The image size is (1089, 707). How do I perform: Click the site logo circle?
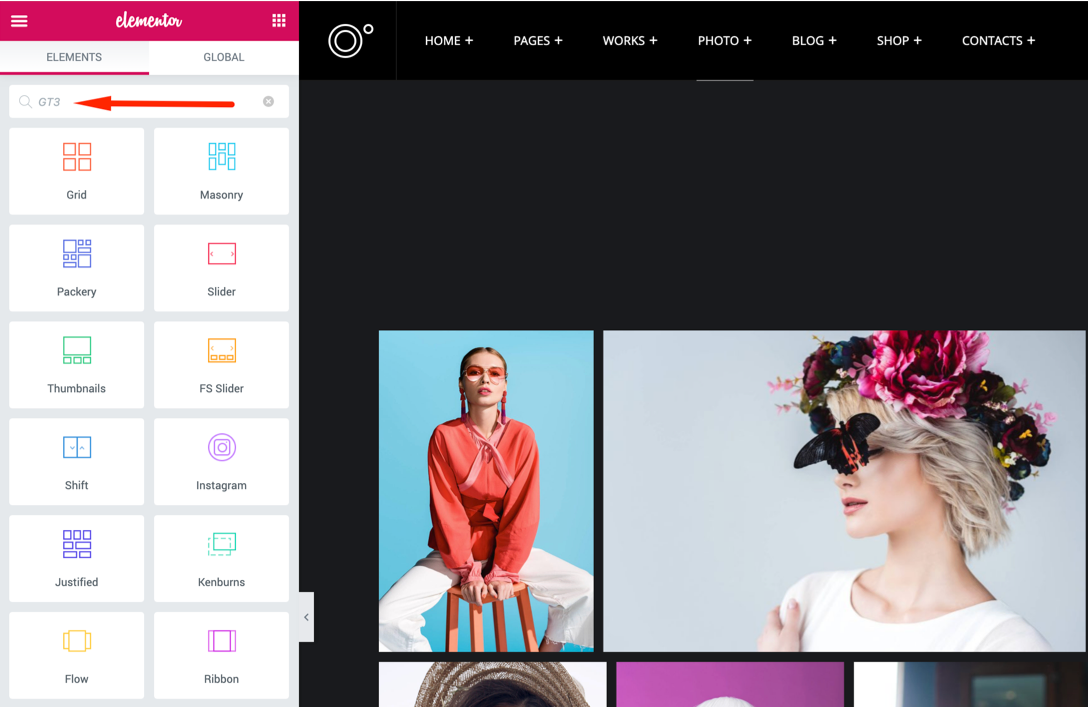point(350,40)
